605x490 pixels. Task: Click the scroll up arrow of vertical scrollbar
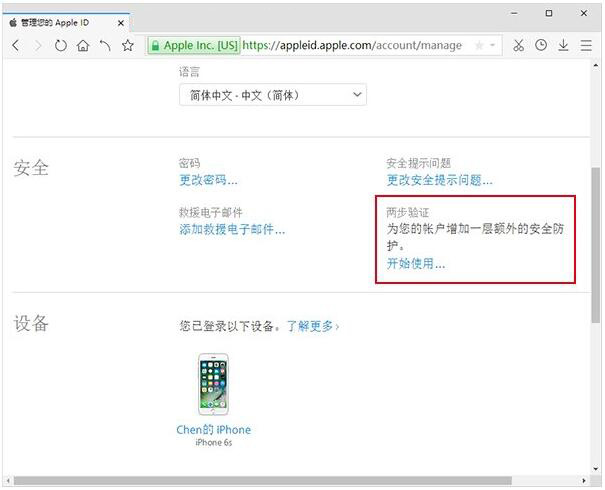click(596, 66)
